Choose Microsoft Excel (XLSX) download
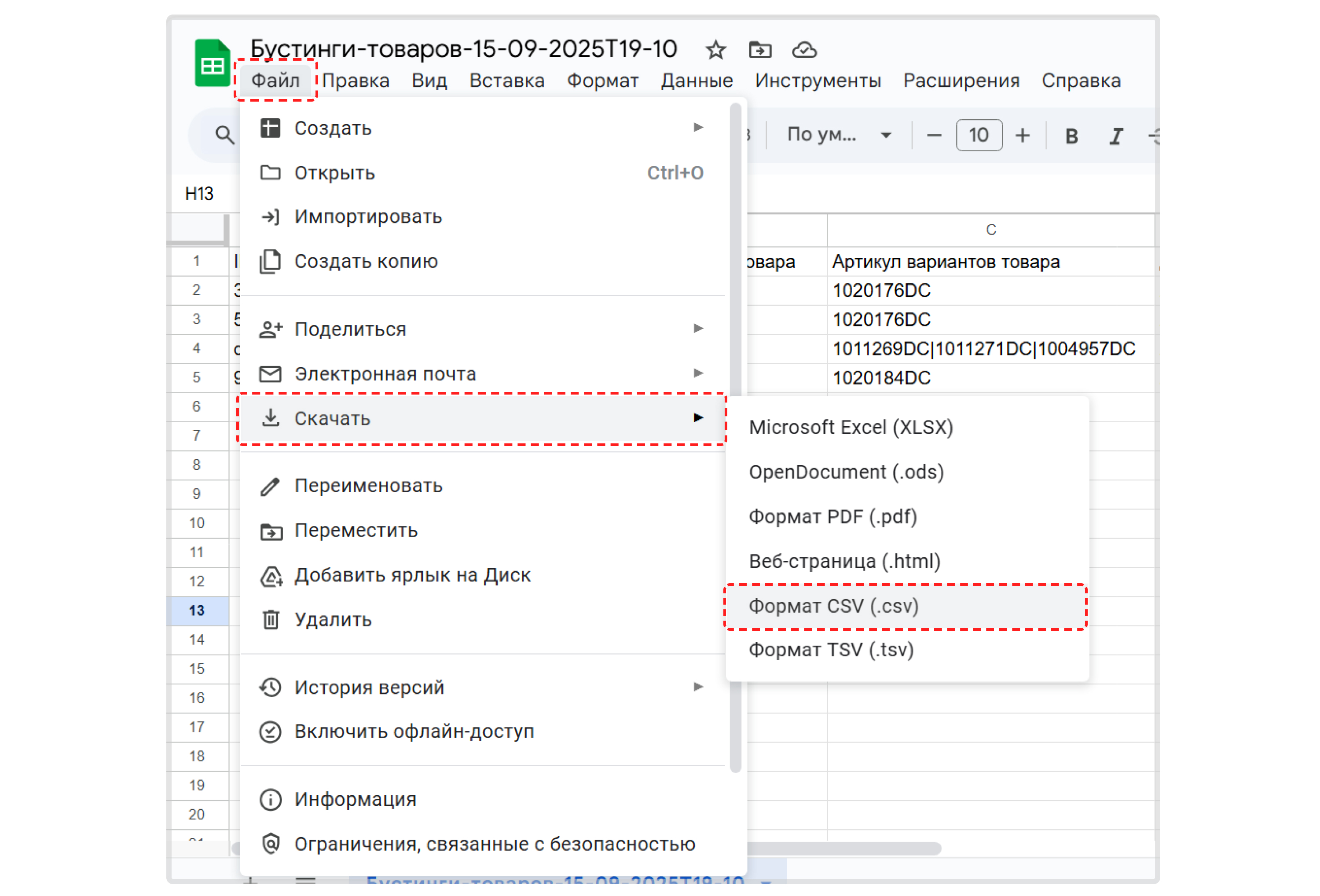This screenshot has width=1320, height=896. pyautogui.click(x=852, y=427)
